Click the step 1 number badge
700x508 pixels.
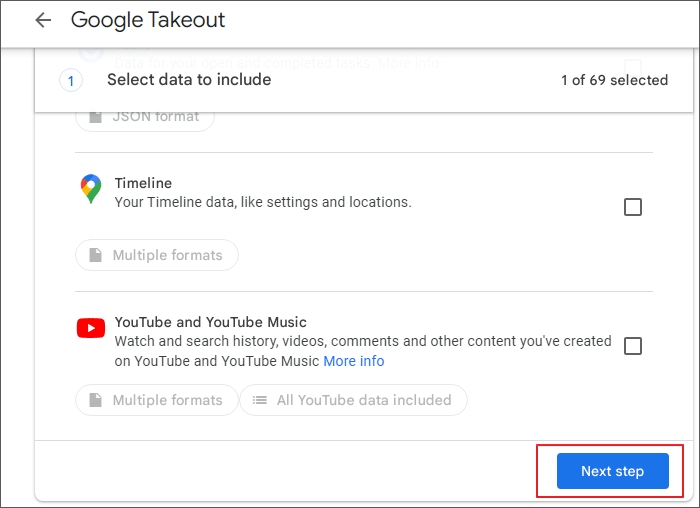pyautogui.click(x=71, y=81)
